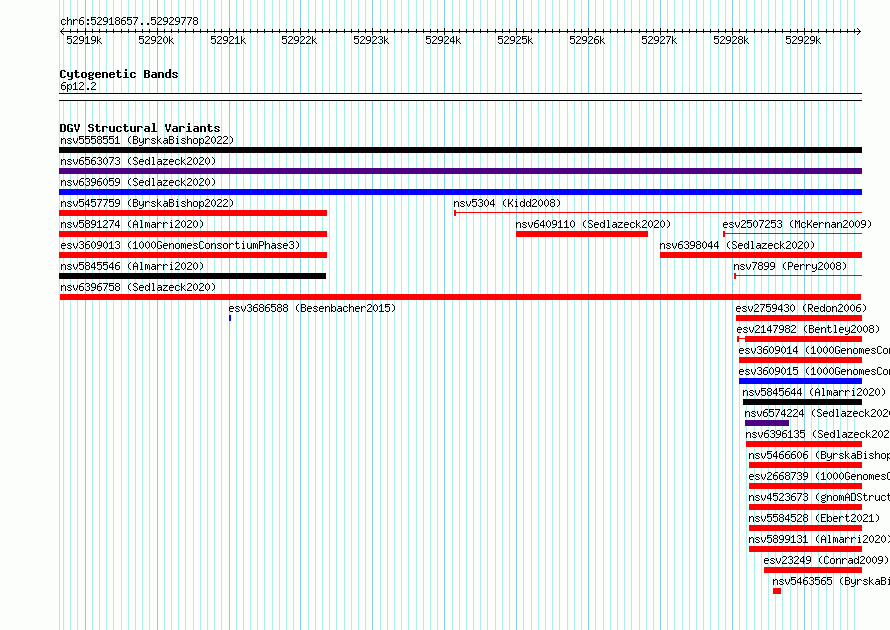Click the long red nsv6396758 variant bar

coord(460,297)
